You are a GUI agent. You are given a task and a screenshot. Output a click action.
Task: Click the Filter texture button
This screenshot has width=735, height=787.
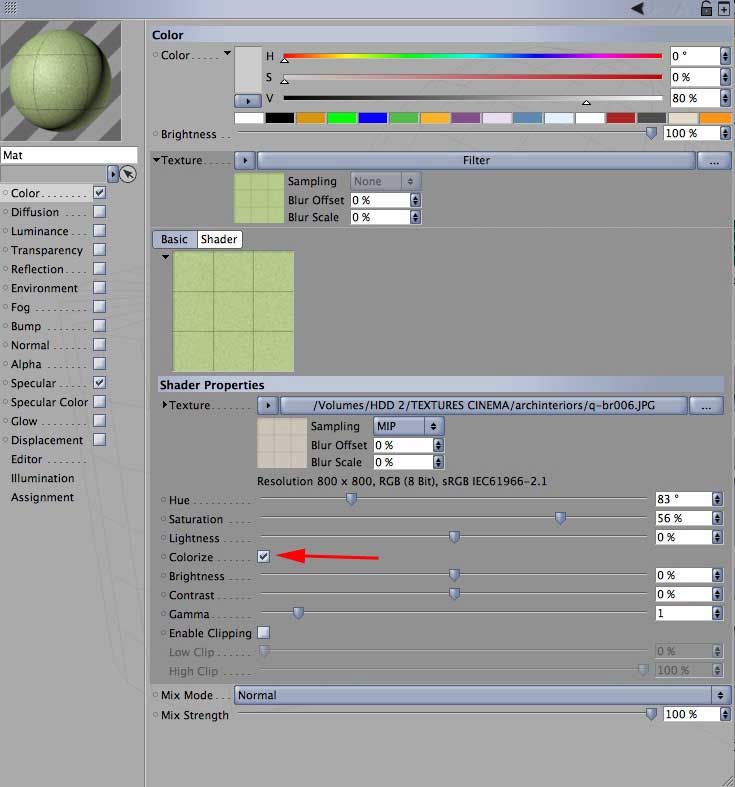476,161
